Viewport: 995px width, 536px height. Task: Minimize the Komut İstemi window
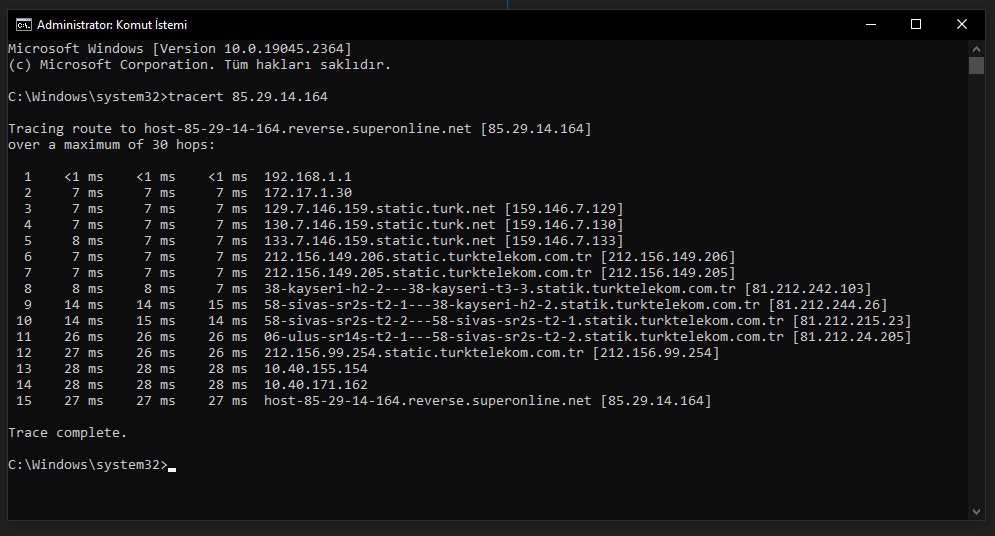pyautogui.click(x=871, y=25)
